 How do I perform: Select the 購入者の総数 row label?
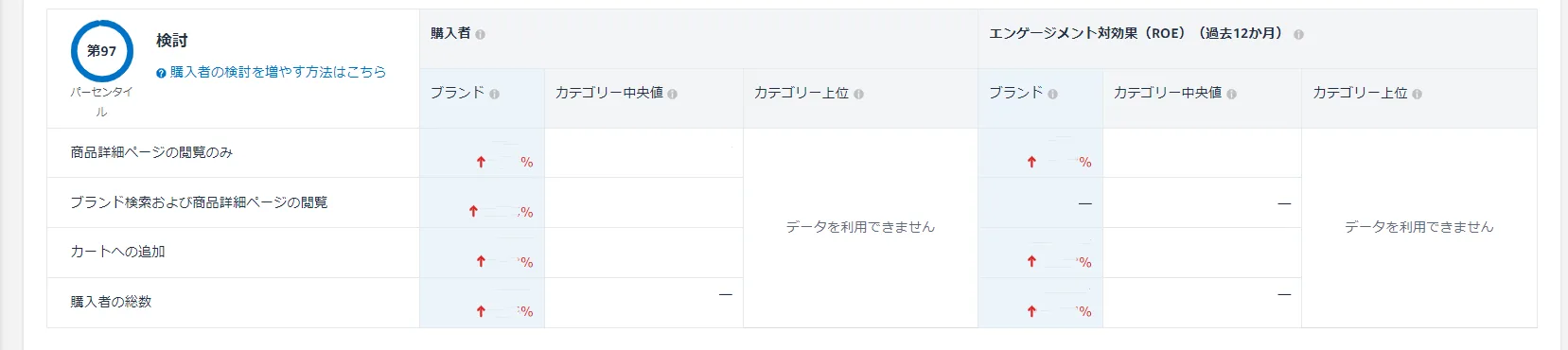(x=111, y=302)
